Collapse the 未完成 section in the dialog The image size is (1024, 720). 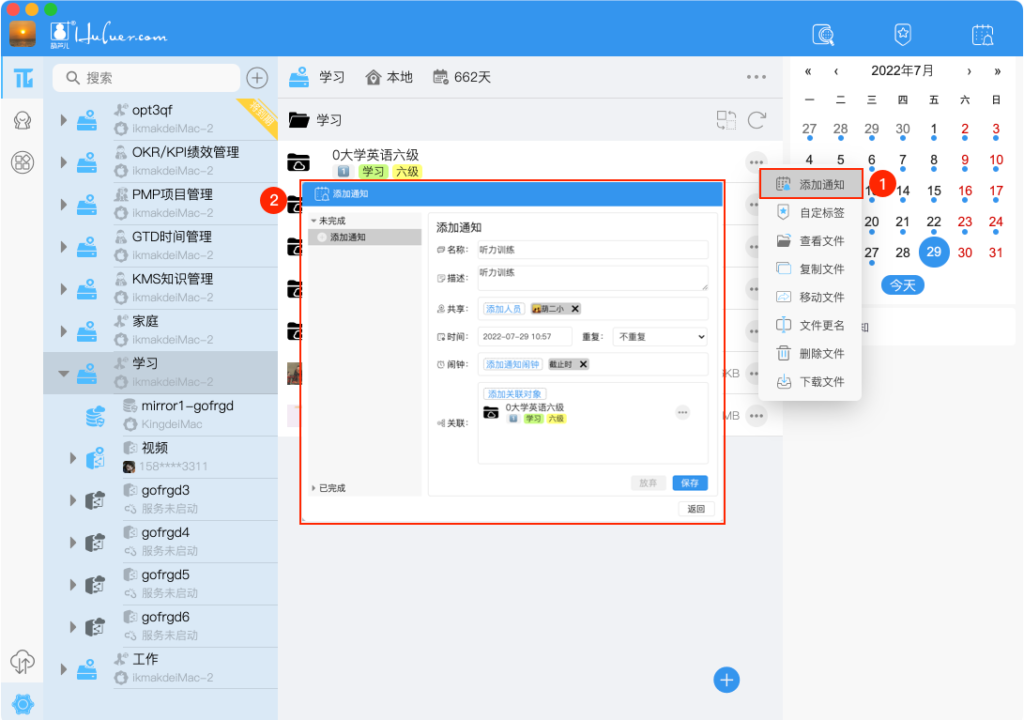point(313,221)
